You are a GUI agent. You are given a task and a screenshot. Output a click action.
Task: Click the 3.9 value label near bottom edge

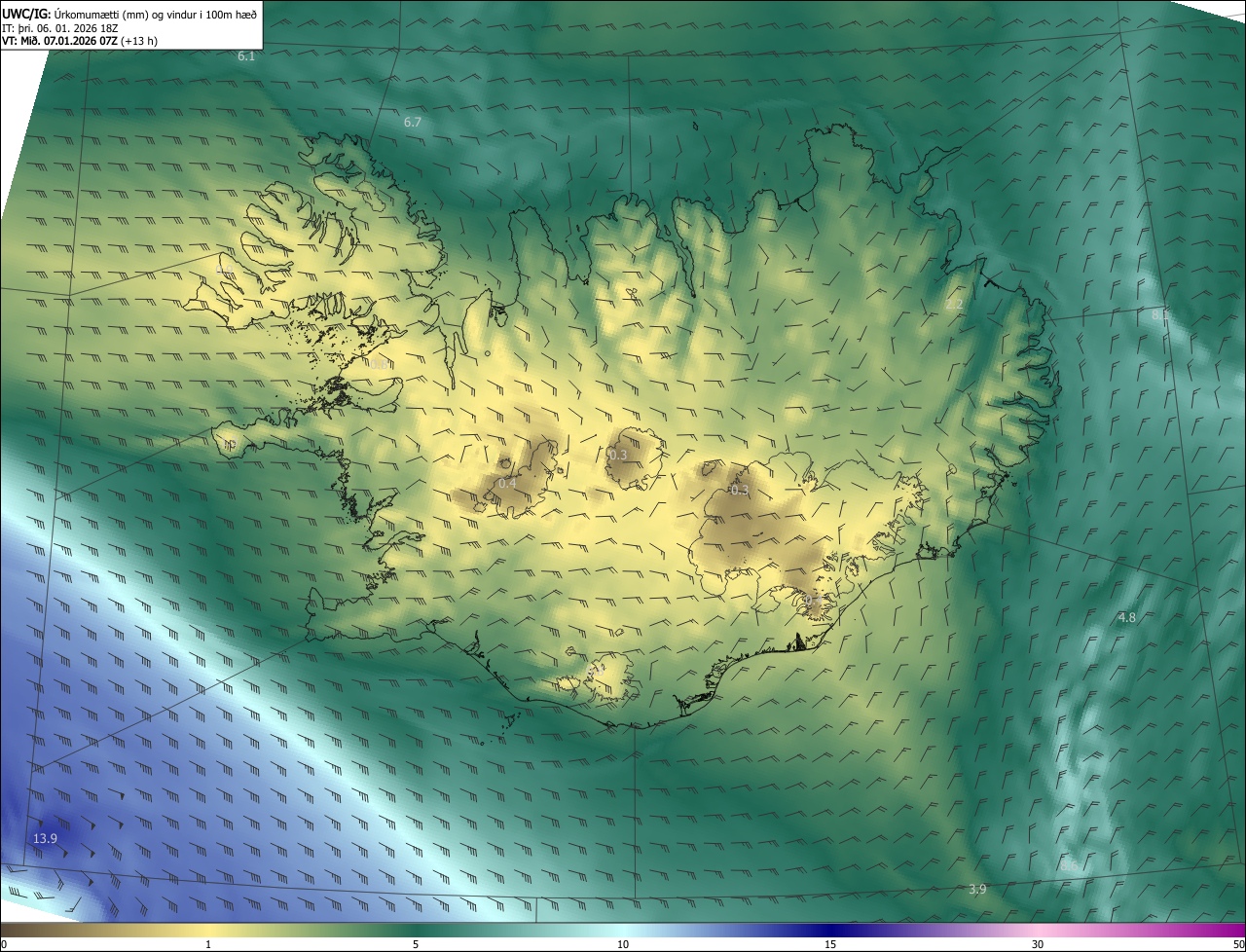978,890
